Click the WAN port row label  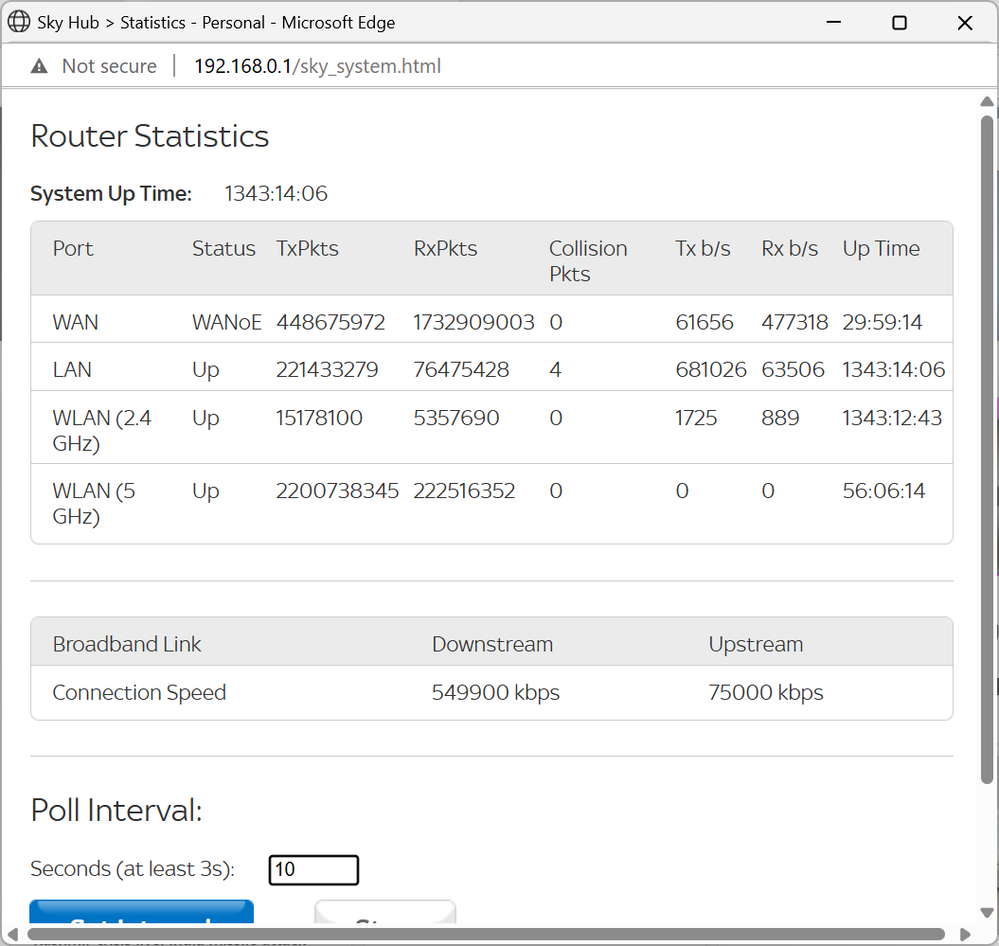click(75, 322)
